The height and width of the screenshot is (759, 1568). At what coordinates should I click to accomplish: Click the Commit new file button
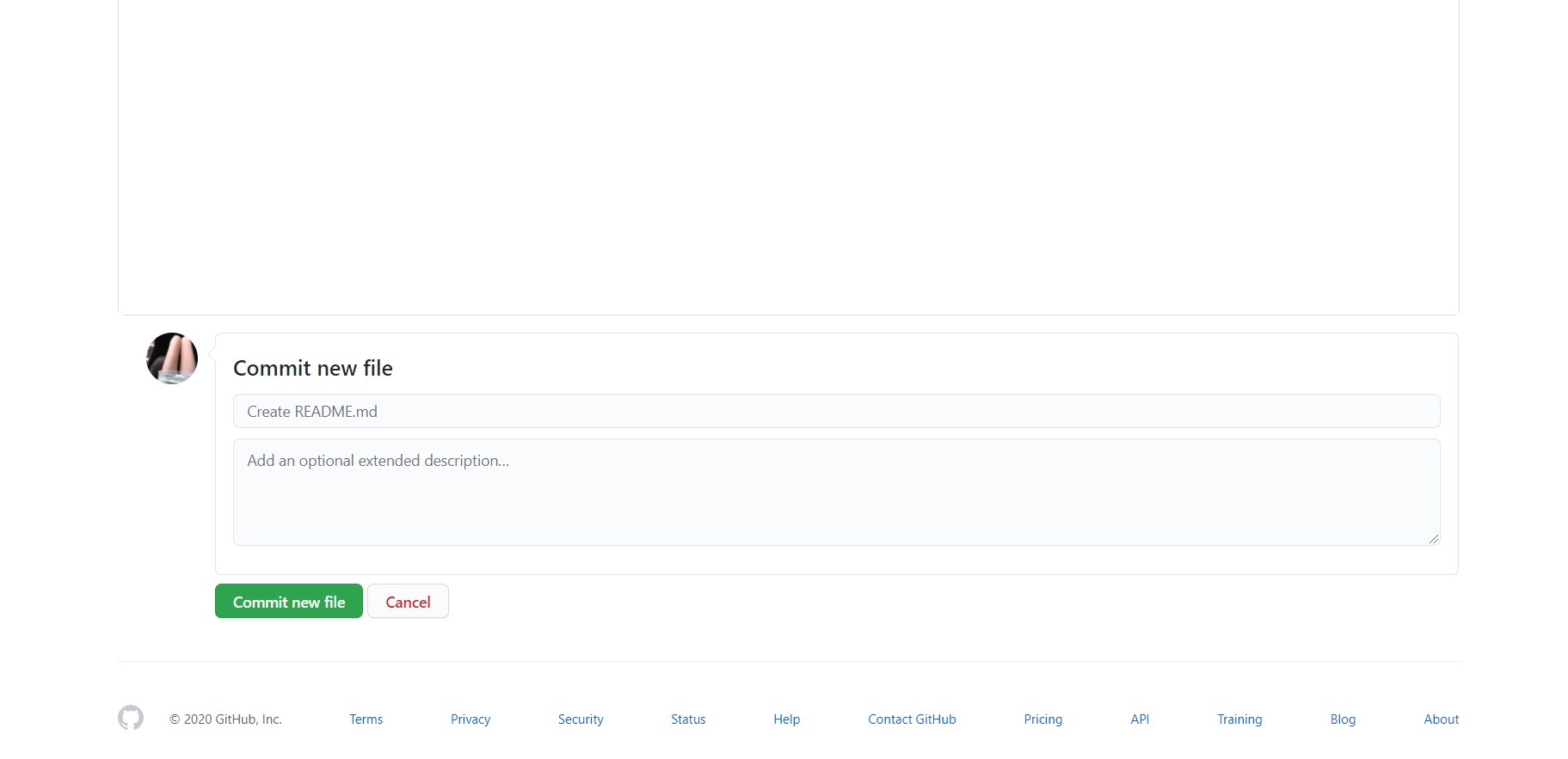pos(288,602)
